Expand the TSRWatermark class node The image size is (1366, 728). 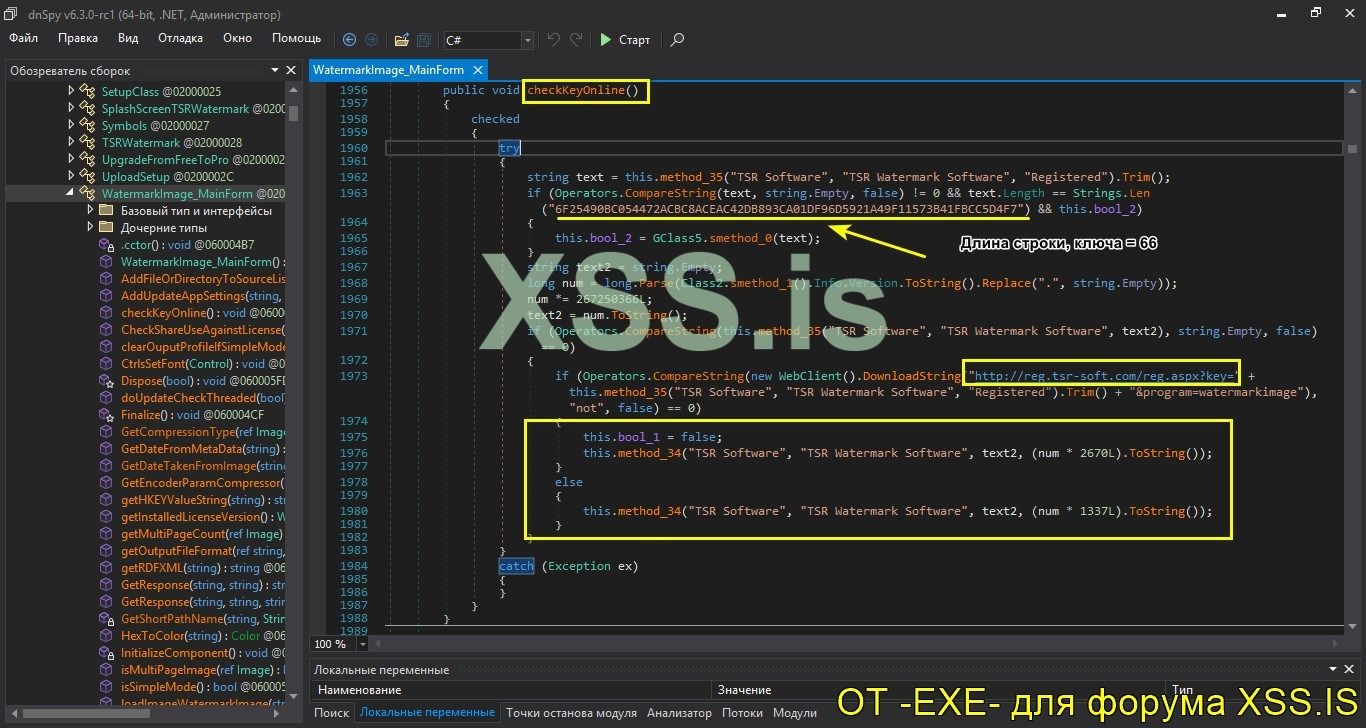pyautogui.click(x=71, y=143)
